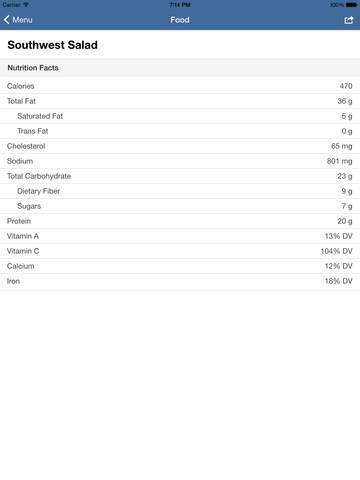The height and width of the screenshot is (480, 360).
Task: Tap the Trans Fat row
Action: [x=180, y=131]
